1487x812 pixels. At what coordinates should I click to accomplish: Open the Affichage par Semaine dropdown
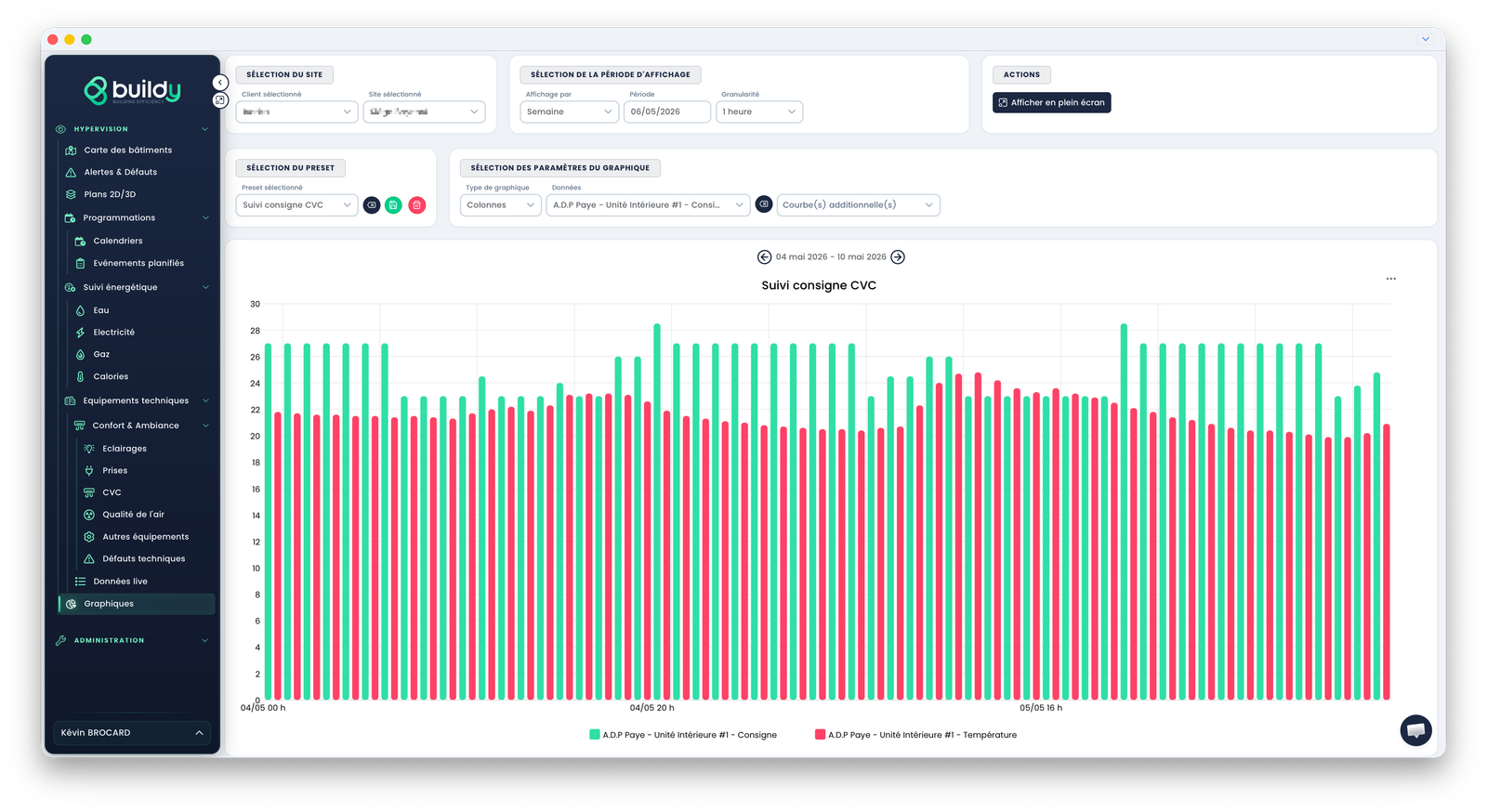coord(569,111)
